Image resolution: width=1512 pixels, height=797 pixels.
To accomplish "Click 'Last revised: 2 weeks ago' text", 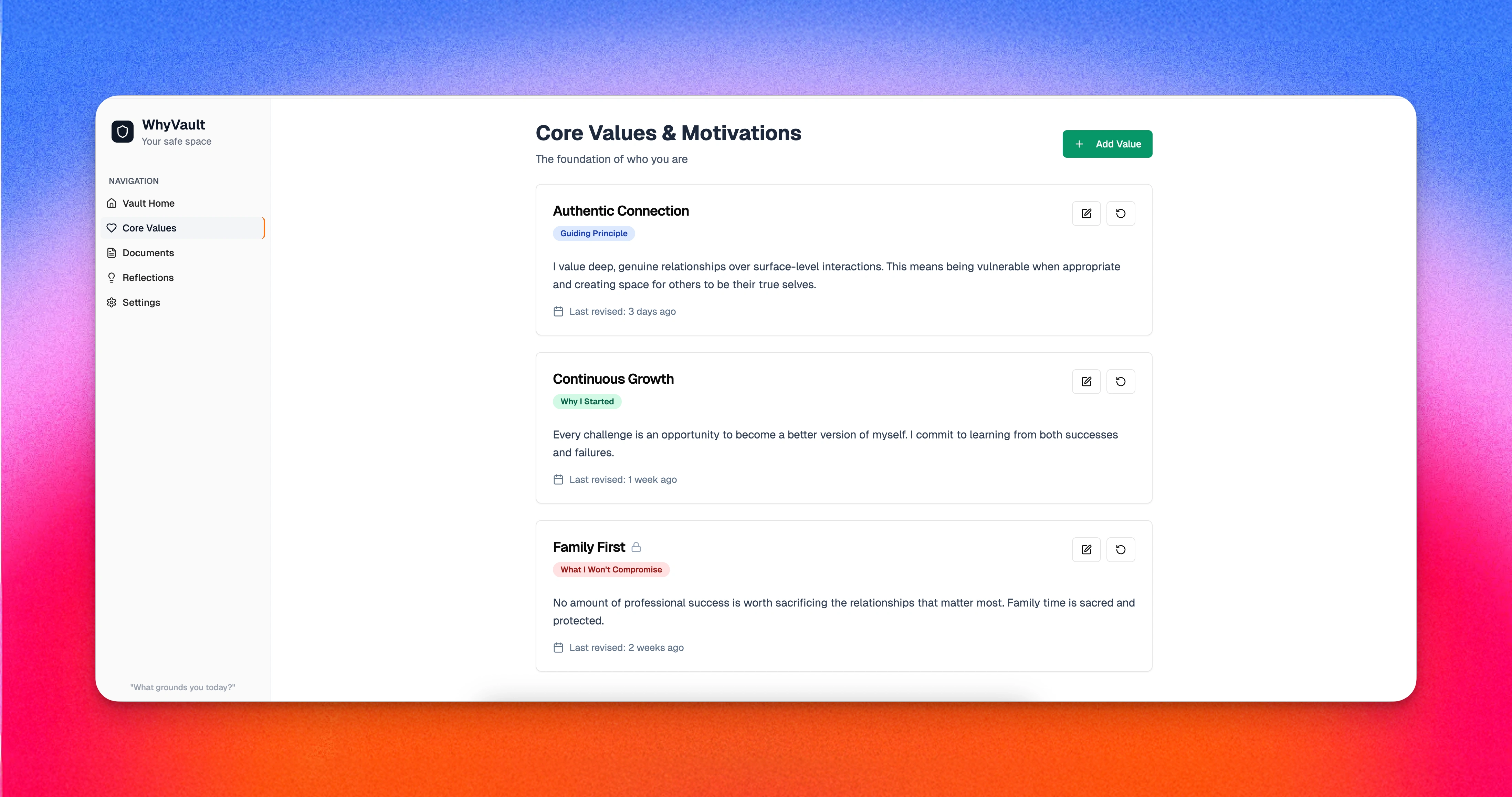I will click(x=626, y=648).
